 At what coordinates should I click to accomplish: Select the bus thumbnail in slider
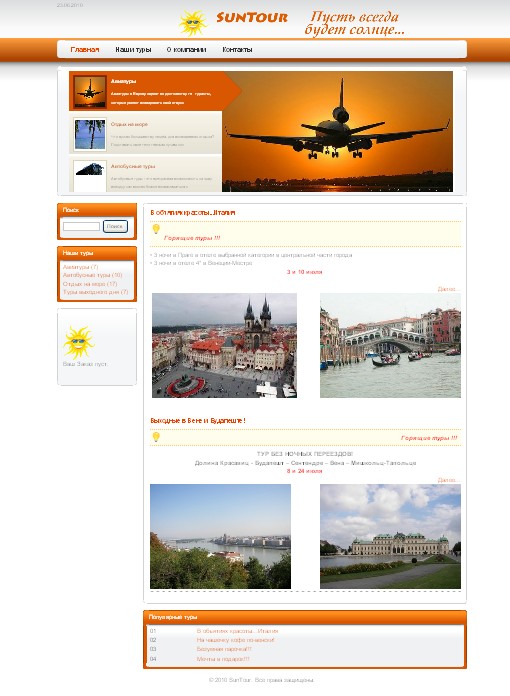click(x=90, y=176)
